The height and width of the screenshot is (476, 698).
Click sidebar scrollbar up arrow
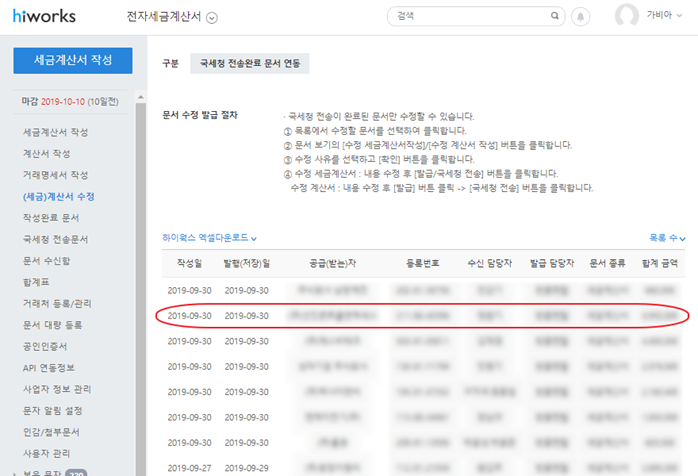click(141, 97)
